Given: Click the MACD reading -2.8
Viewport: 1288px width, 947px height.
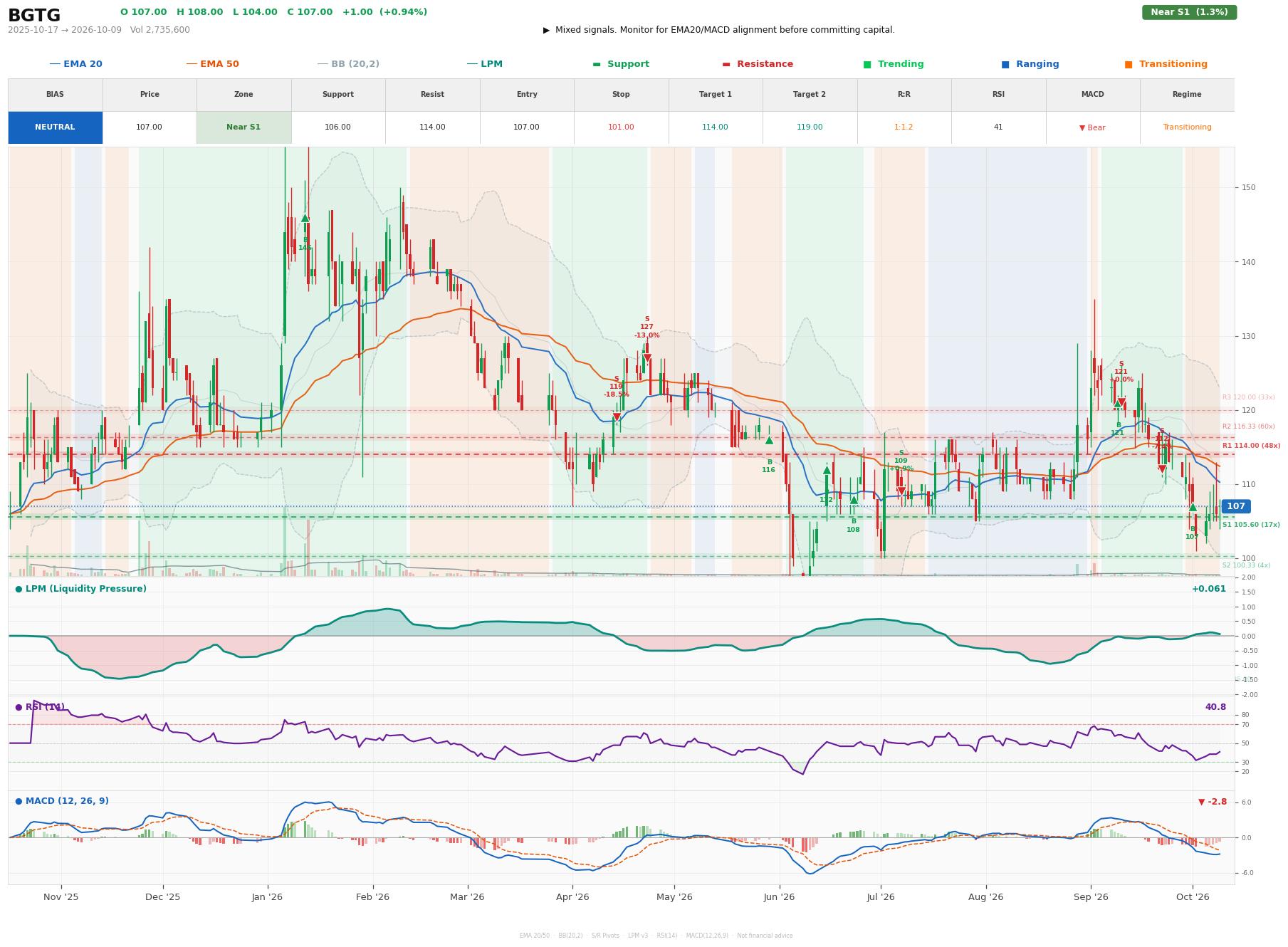Looking at the screenshot, I should click(1213, 802).
